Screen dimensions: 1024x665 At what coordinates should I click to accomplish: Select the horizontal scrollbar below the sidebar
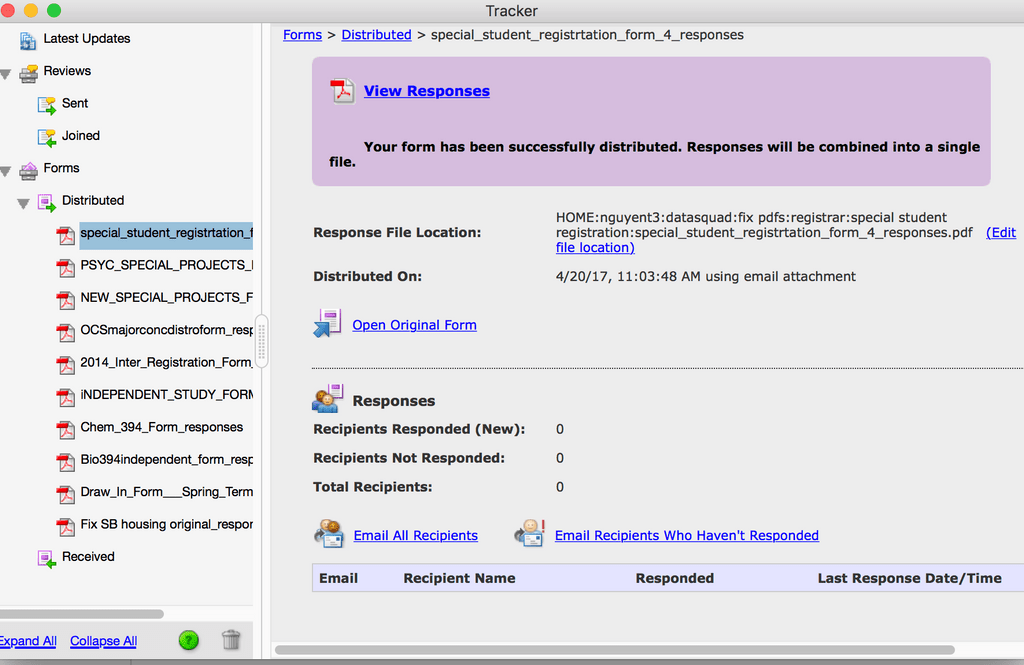point(82,613)
